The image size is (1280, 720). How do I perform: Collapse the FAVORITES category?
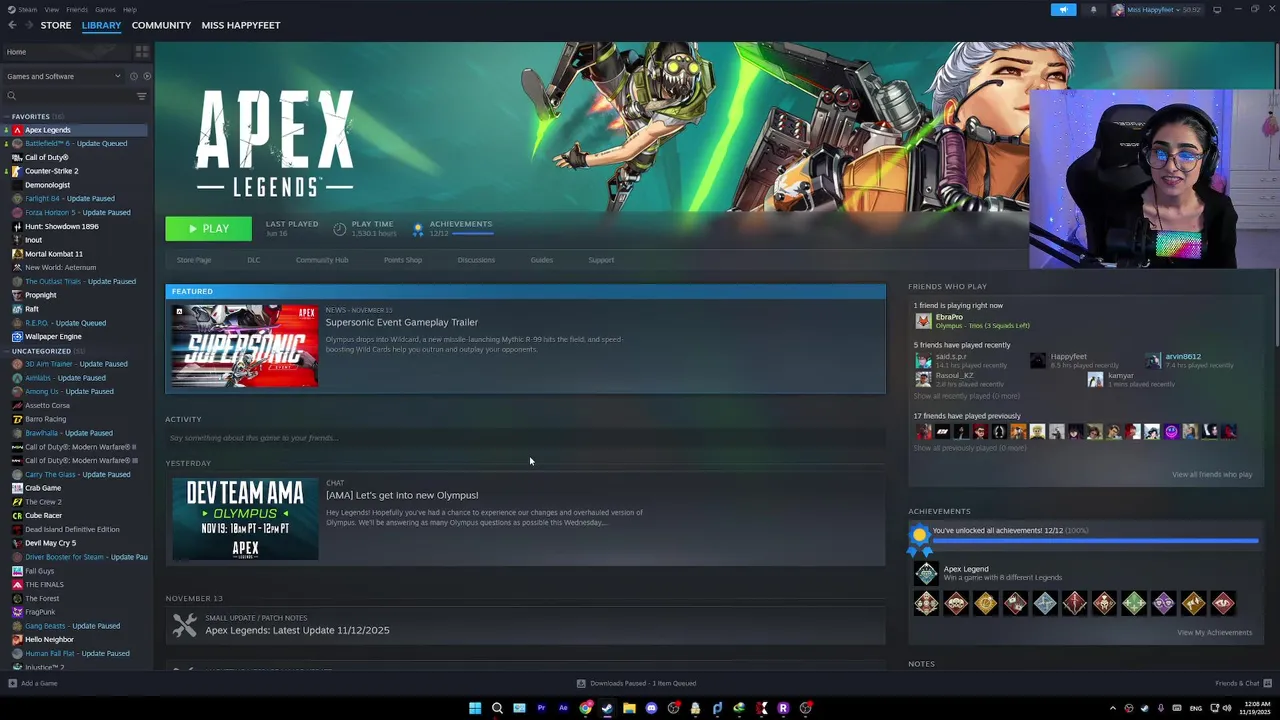pyautogui.click(x=30, y=116)
